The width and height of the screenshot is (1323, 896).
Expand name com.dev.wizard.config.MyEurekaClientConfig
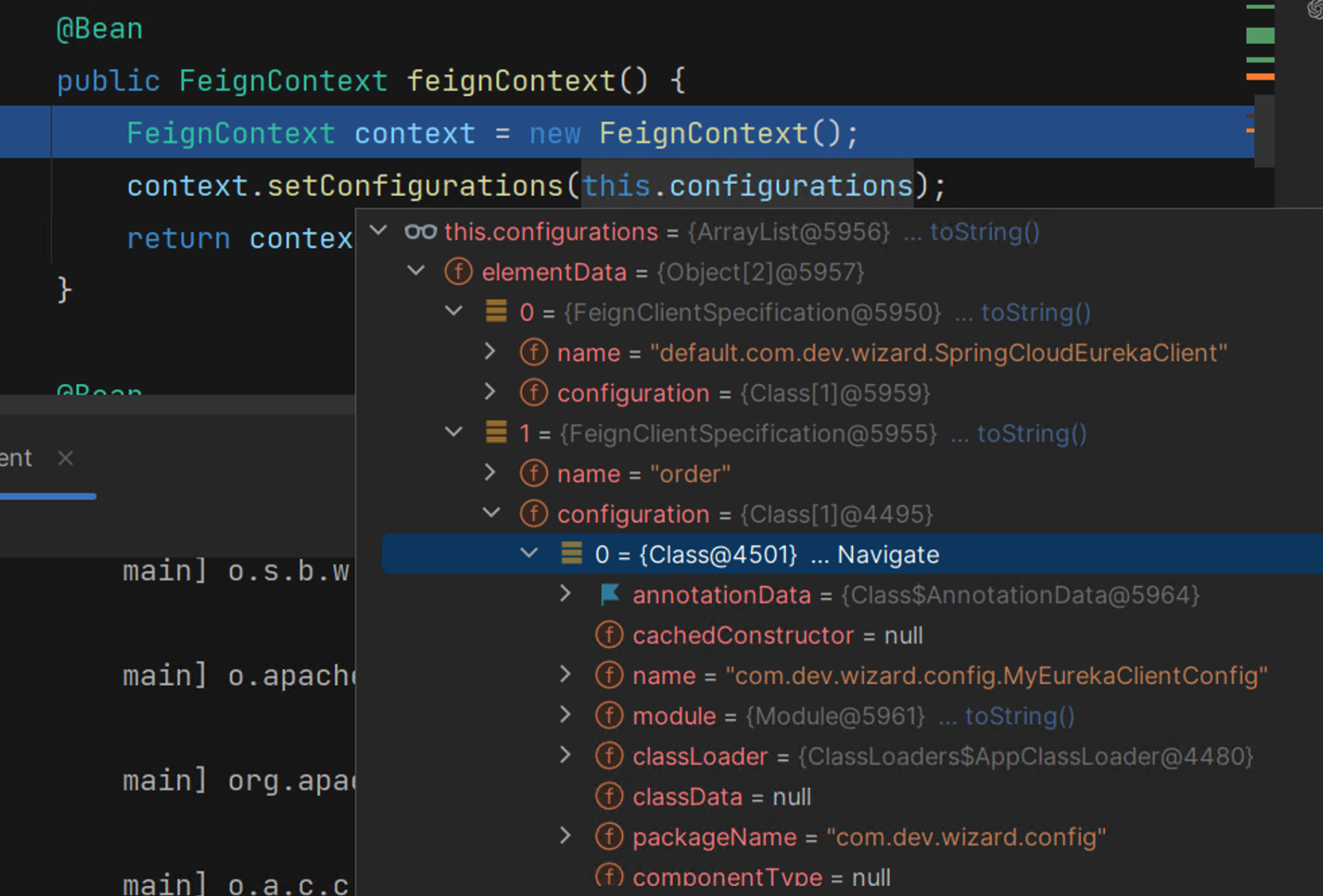[566, 674]
